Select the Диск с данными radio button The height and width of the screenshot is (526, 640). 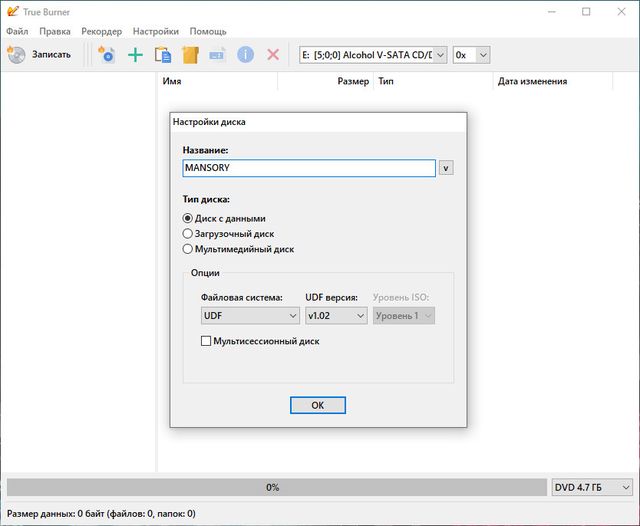pyautogui.click(x=188, y=218)
